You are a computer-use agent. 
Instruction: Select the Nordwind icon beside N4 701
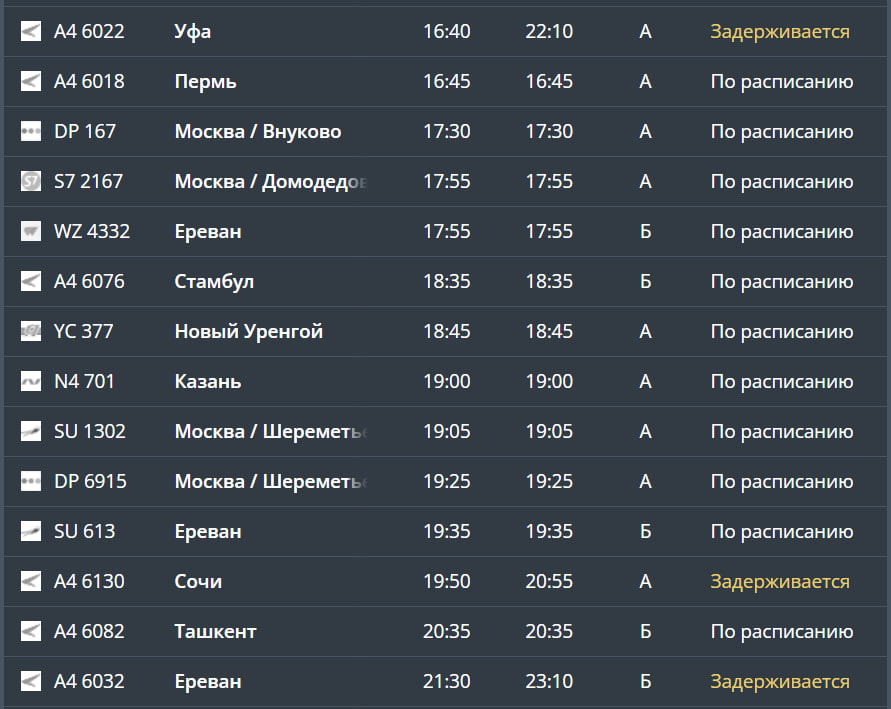[31, 382]
